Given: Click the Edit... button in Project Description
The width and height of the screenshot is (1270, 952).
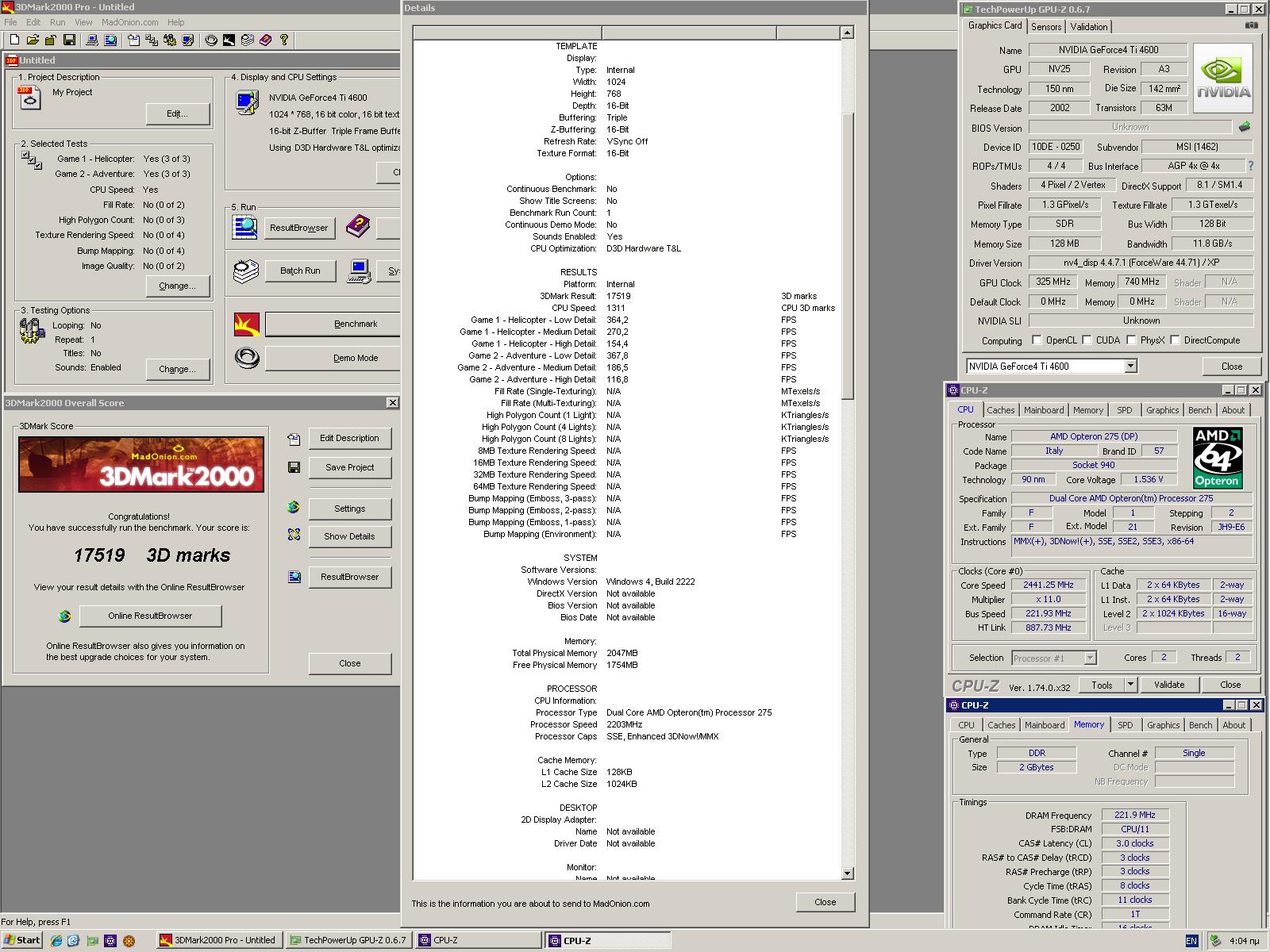Looking at the screenshot, I should 178,113.
